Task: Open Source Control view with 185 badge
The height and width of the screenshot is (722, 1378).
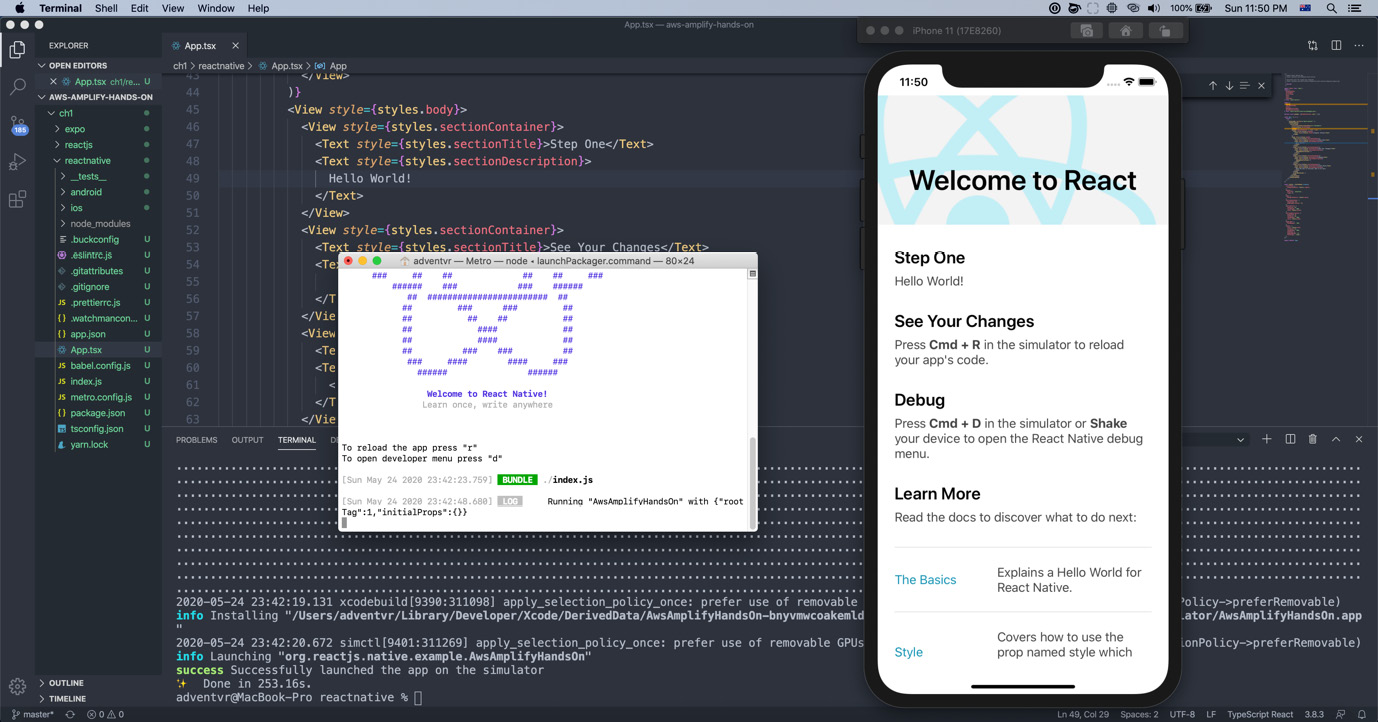Action: click(17, 125)
